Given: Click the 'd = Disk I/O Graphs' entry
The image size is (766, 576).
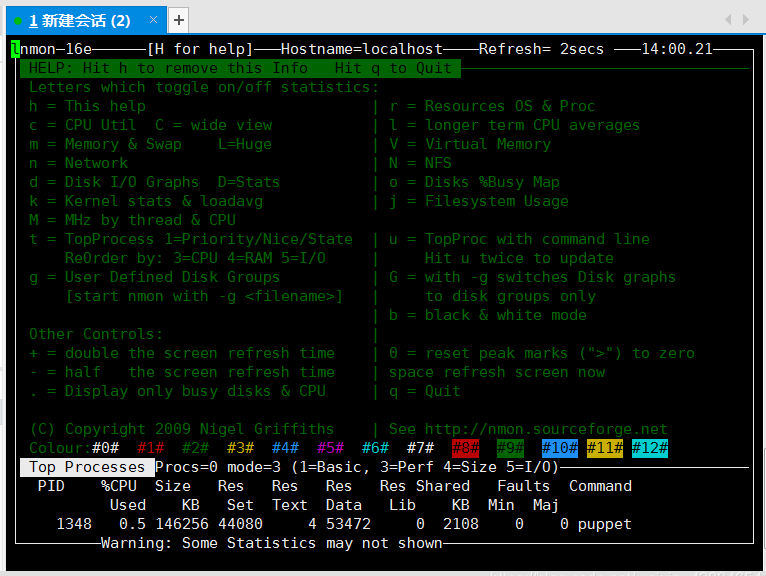Looking at the screenshot, I should pos(114,182).
